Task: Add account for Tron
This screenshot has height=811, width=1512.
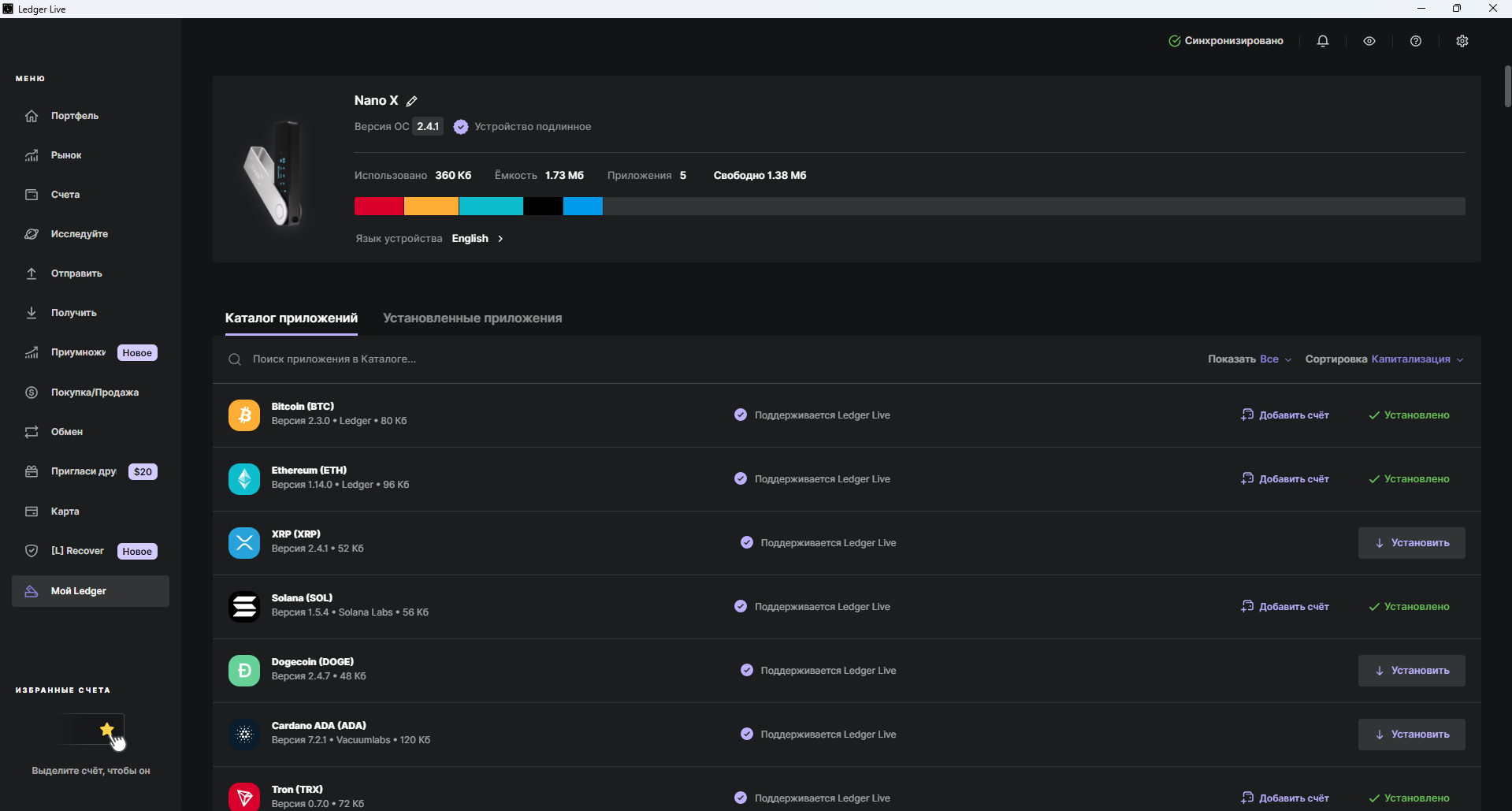Action: tap(1285, 798)
